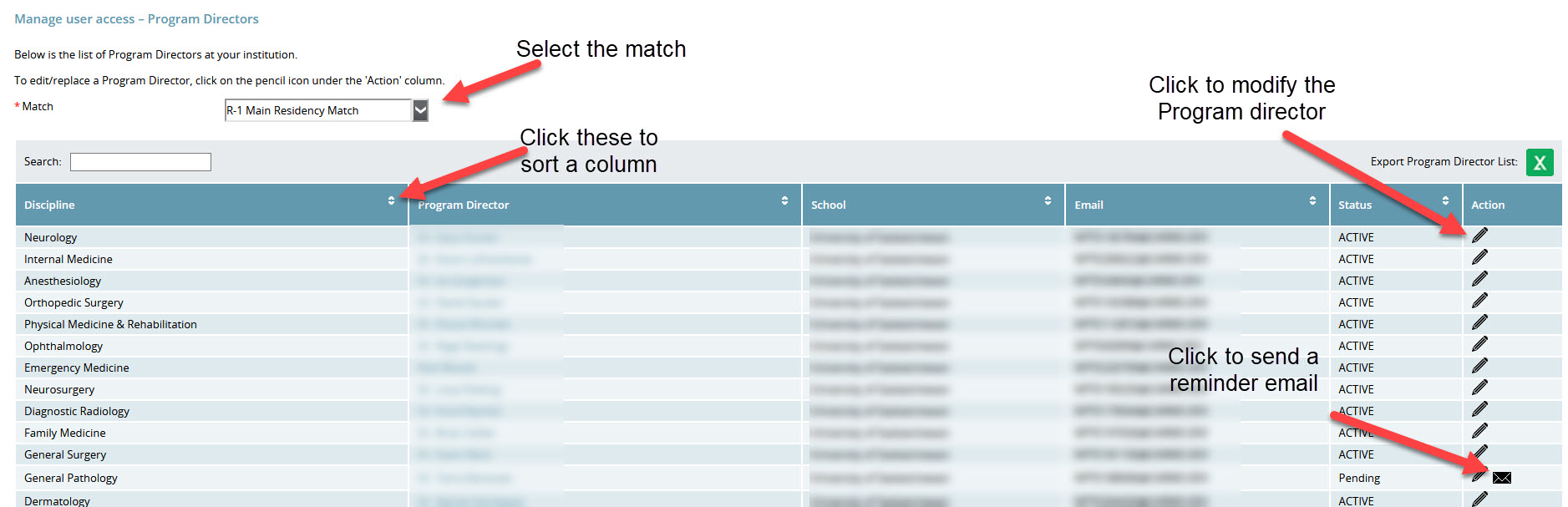Sort the Status column
Viewport: 1568px width, 507px height.
tap(1445, 201)
